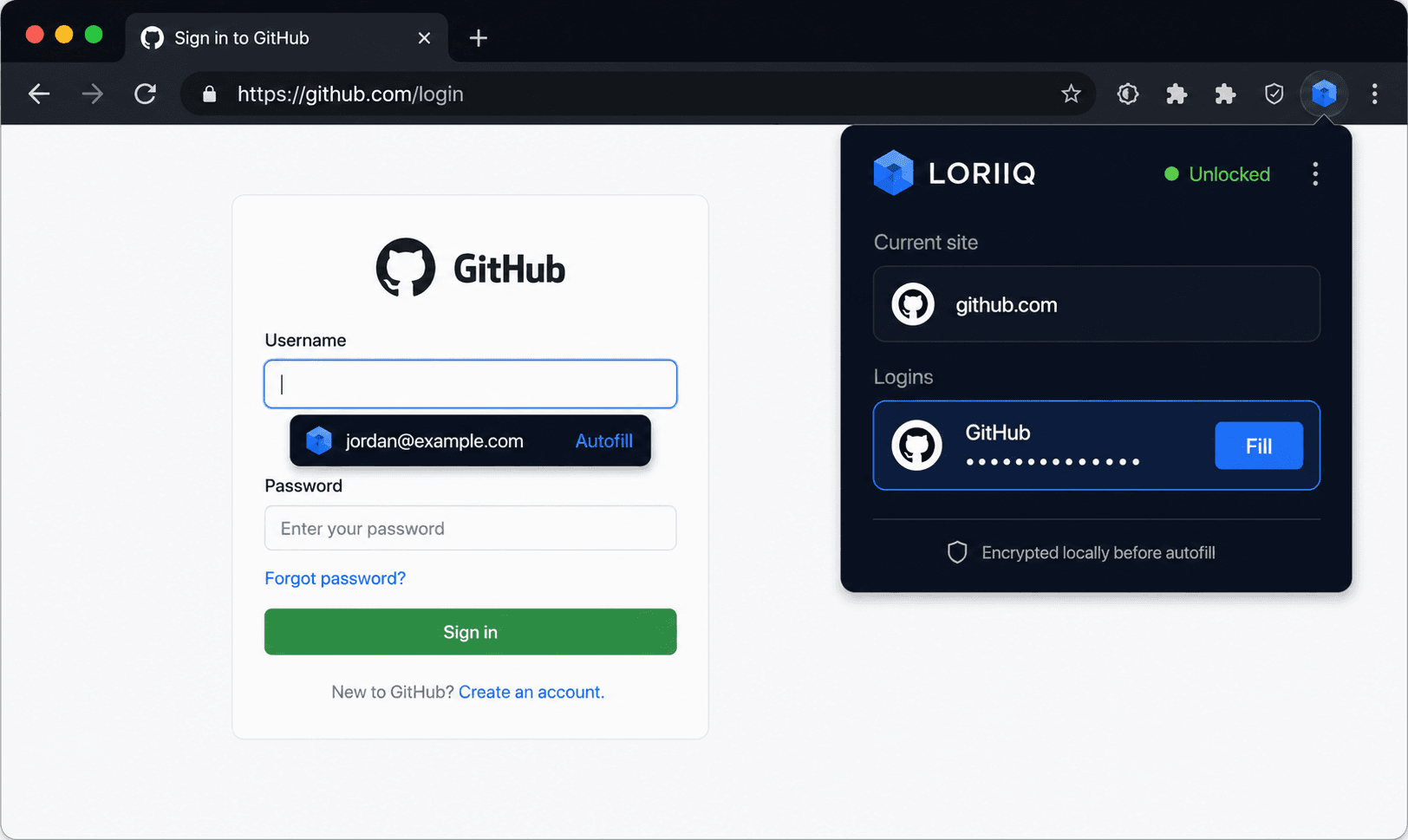Click the Forgot password? link

pos(335,578)
